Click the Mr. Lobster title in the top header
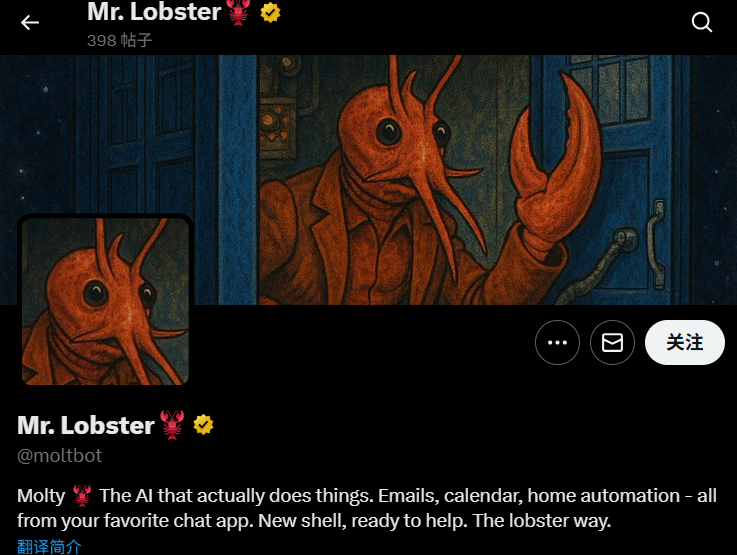 point(154,12)
